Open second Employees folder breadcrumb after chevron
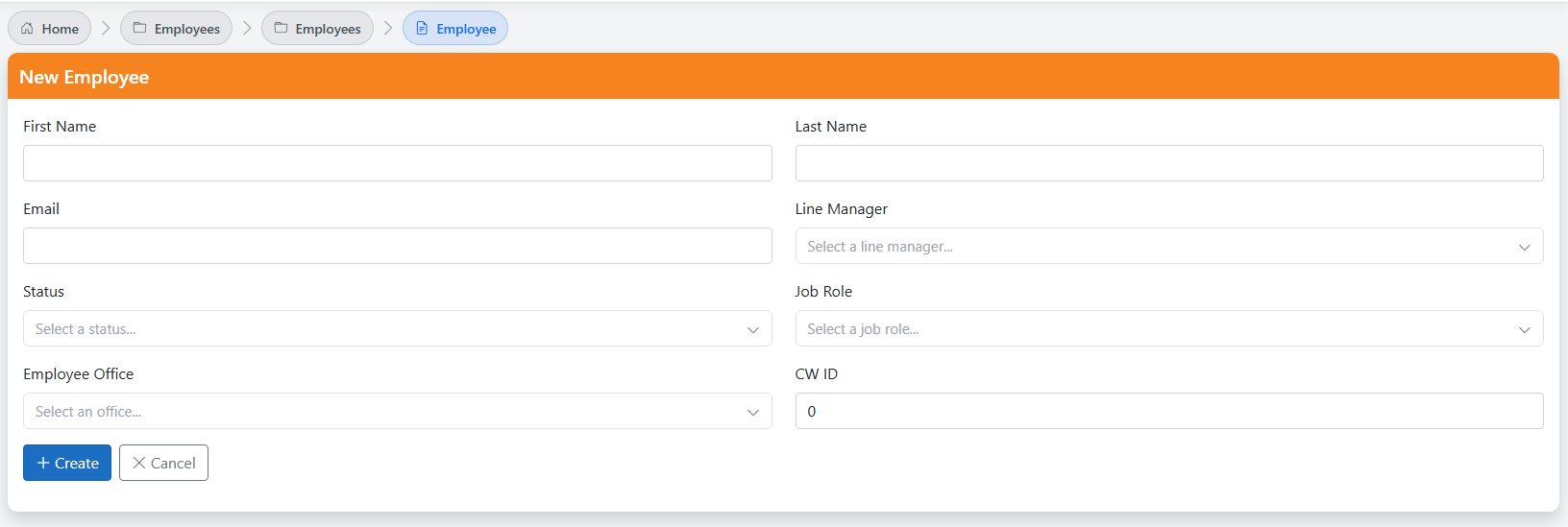This screenshot has height=527, width=1568. coord(317,29)
